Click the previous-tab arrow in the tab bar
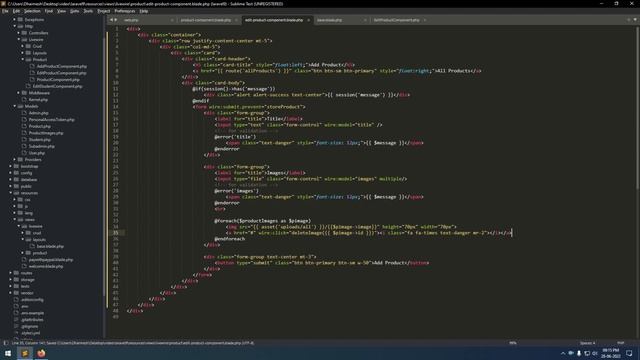The image size is (640, 360). pyautogui.click(x=111, y=20)
